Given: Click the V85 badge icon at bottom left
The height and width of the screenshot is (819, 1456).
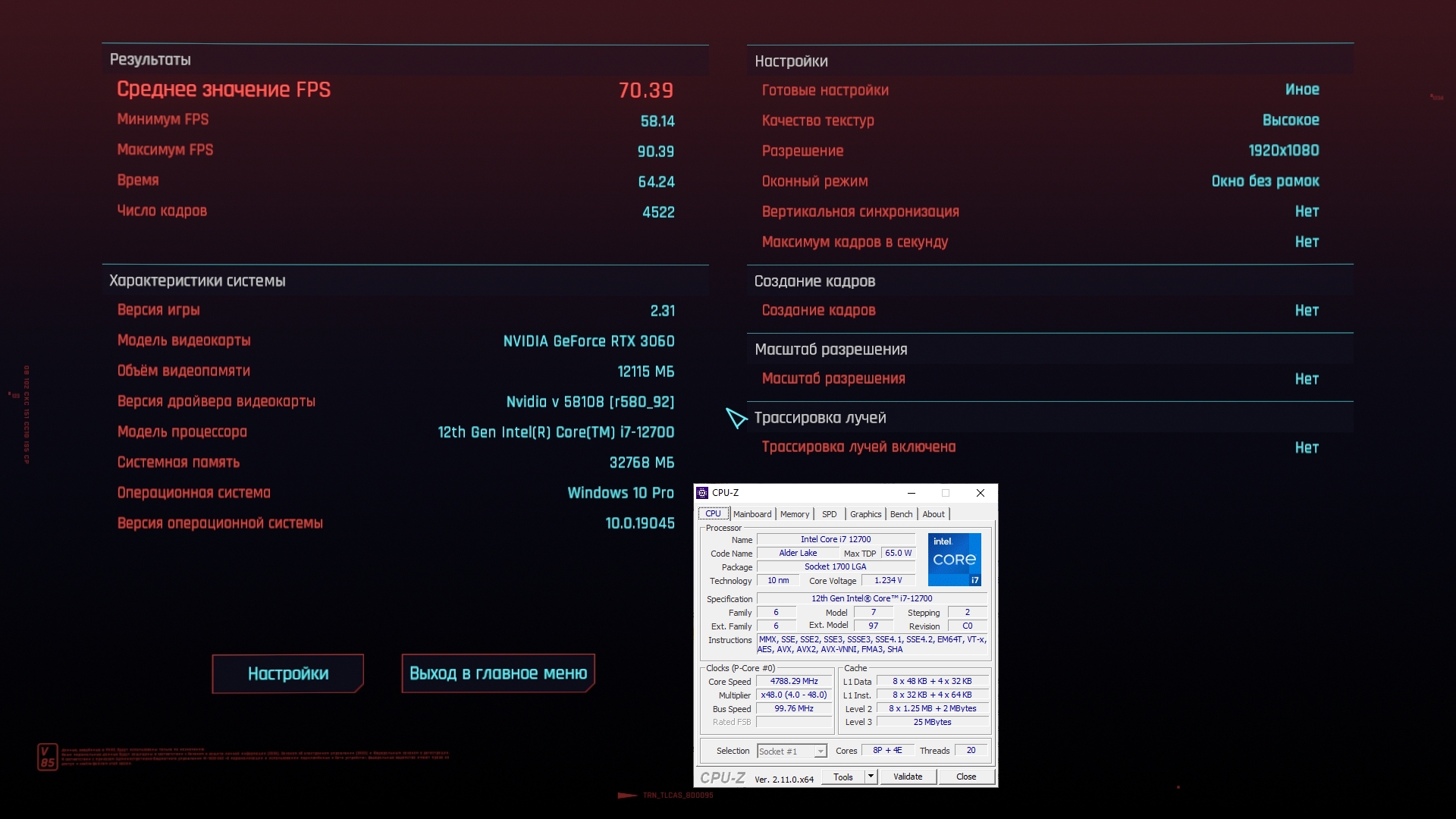Looking at the screenshot, I should [x=47, y=757].
